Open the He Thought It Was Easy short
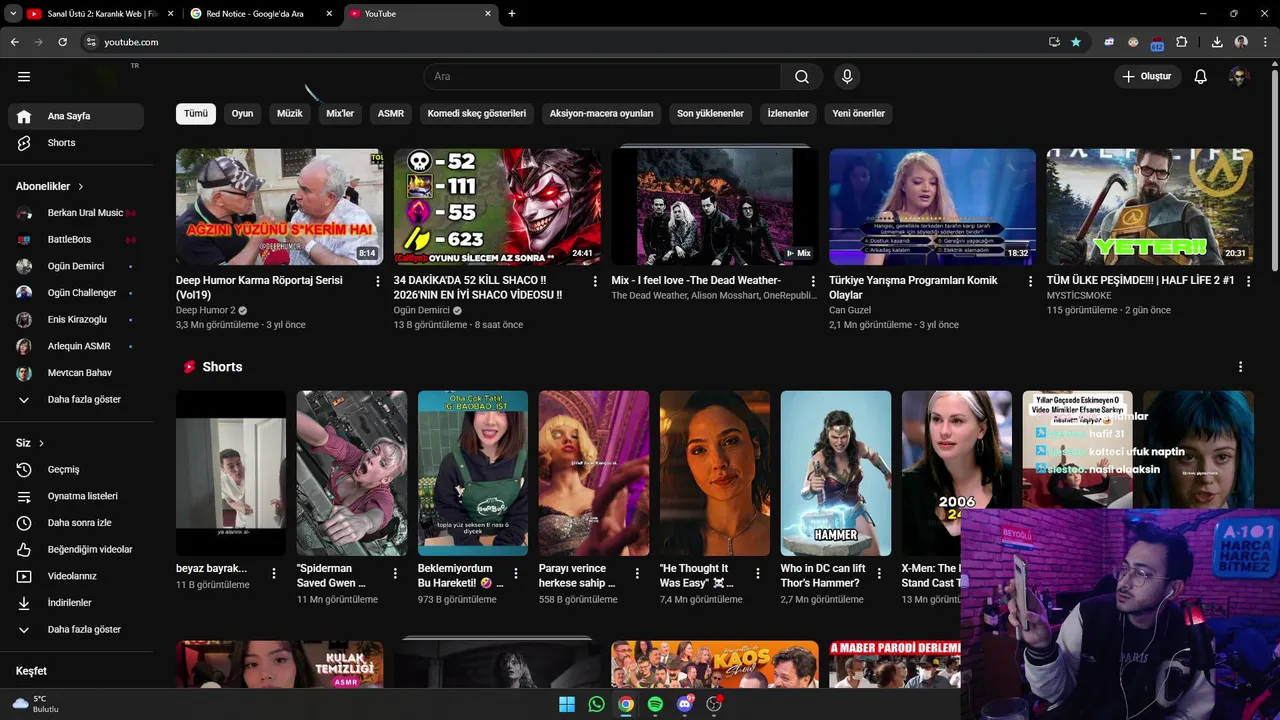1280x720 pixels. (715, 473)
